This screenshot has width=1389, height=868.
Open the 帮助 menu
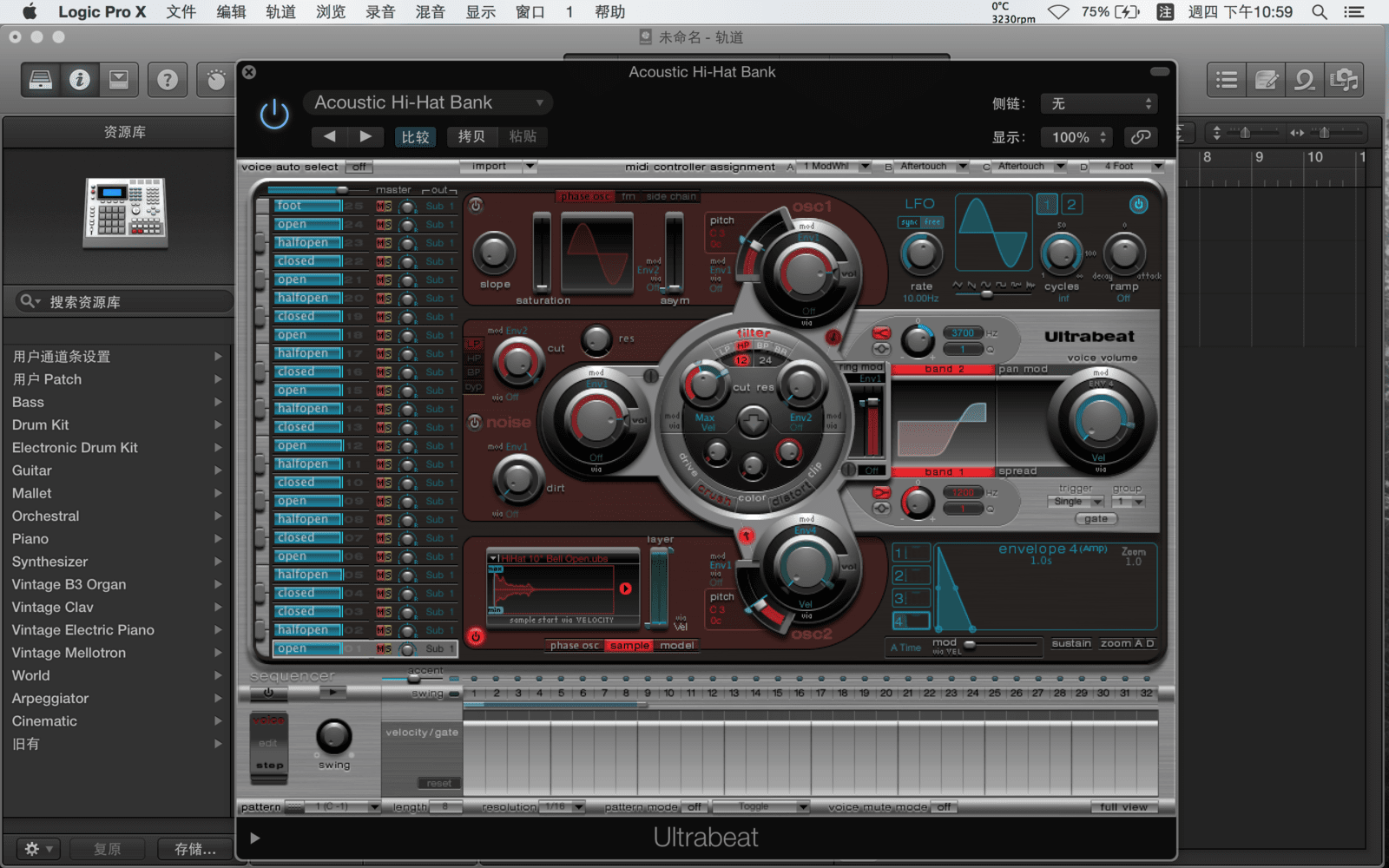coord(609,12)
